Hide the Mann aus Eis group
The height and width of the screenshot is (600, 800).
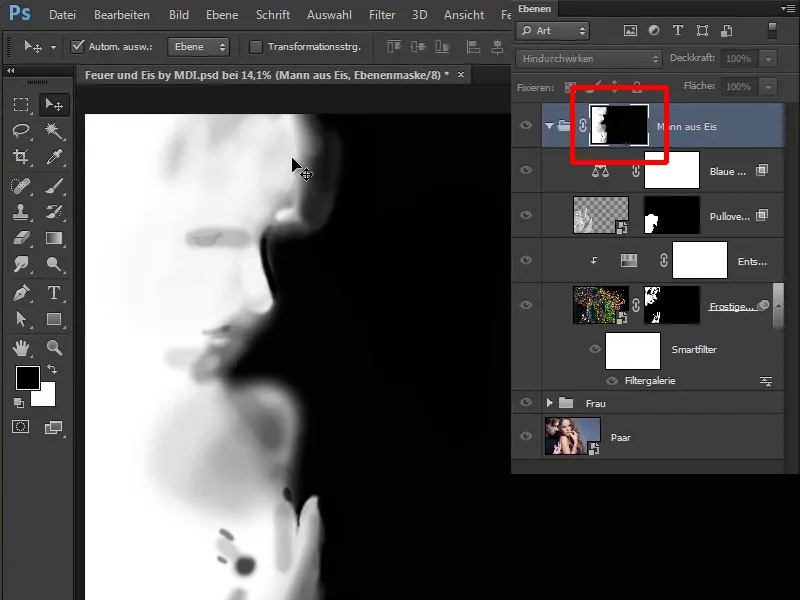(x=526, y=126)
